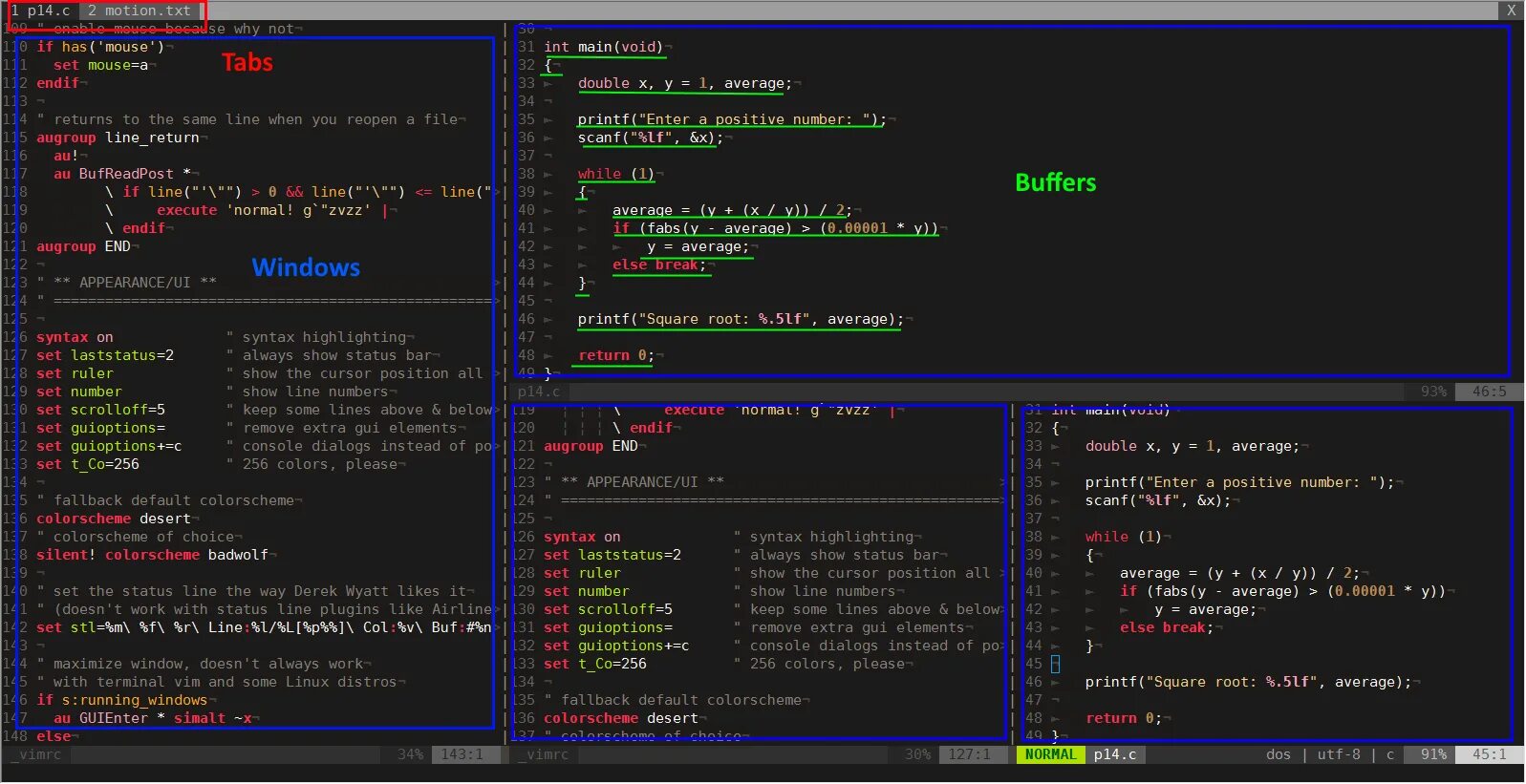Click the "34%" value in the _vimrc status line
Viewport: 1526px width, 784px height.
[x=410, y=754]
